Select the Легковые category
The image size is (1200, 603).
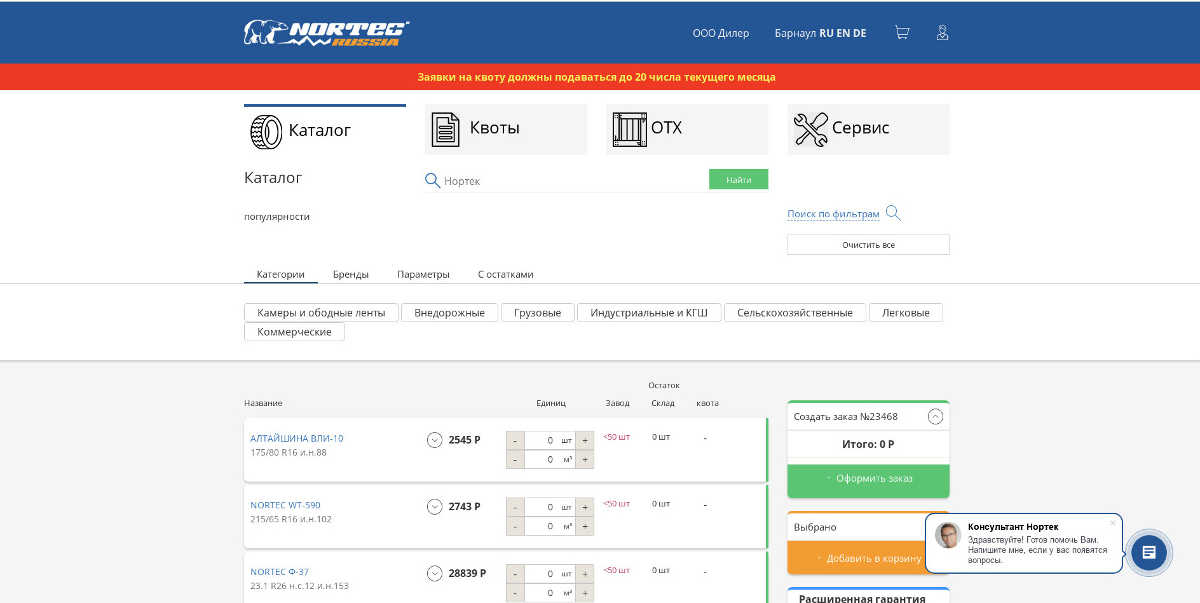tap(906, 313)
